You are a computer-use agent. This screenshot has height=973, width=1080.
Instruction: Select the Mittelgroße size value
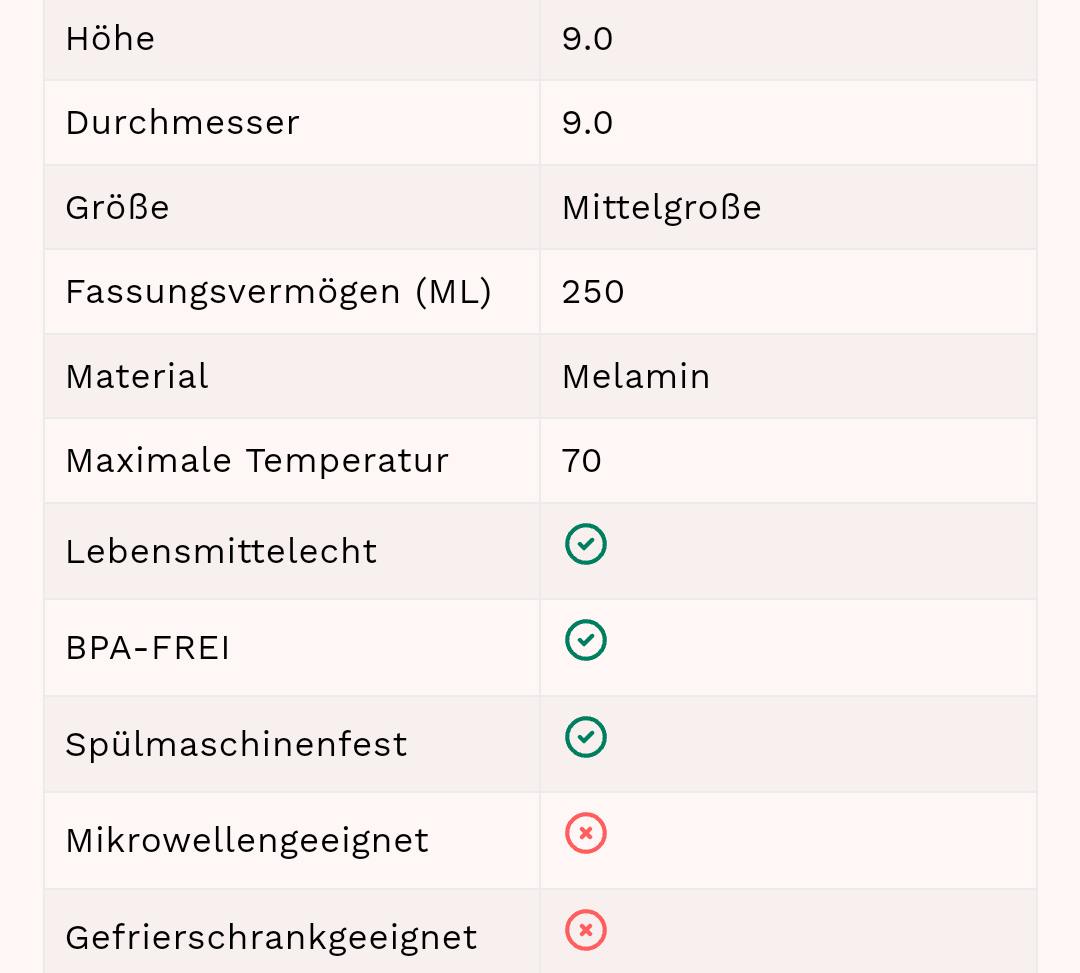(661, 208)
